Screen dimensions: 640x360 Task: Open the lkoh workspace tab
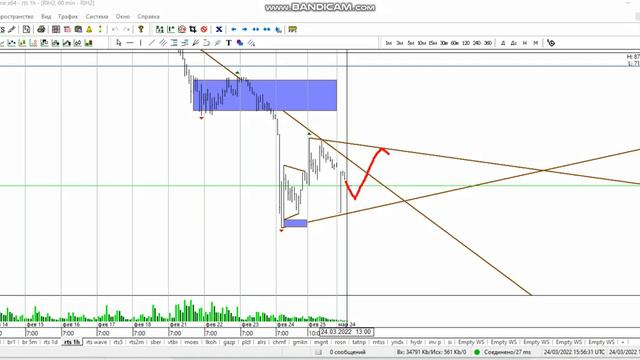(211, 342)
